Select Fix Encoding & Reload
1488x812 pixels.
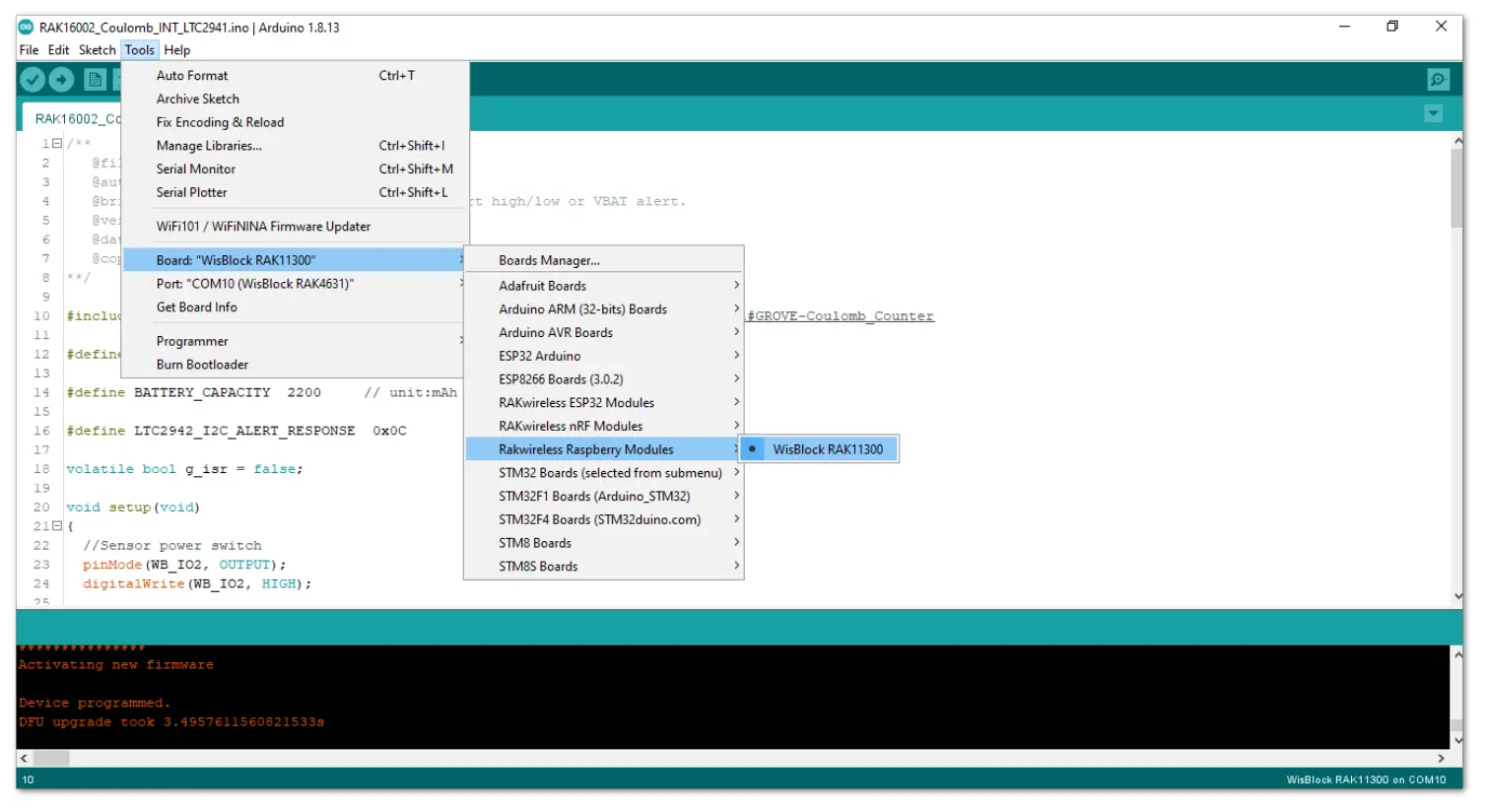(295, 122)
